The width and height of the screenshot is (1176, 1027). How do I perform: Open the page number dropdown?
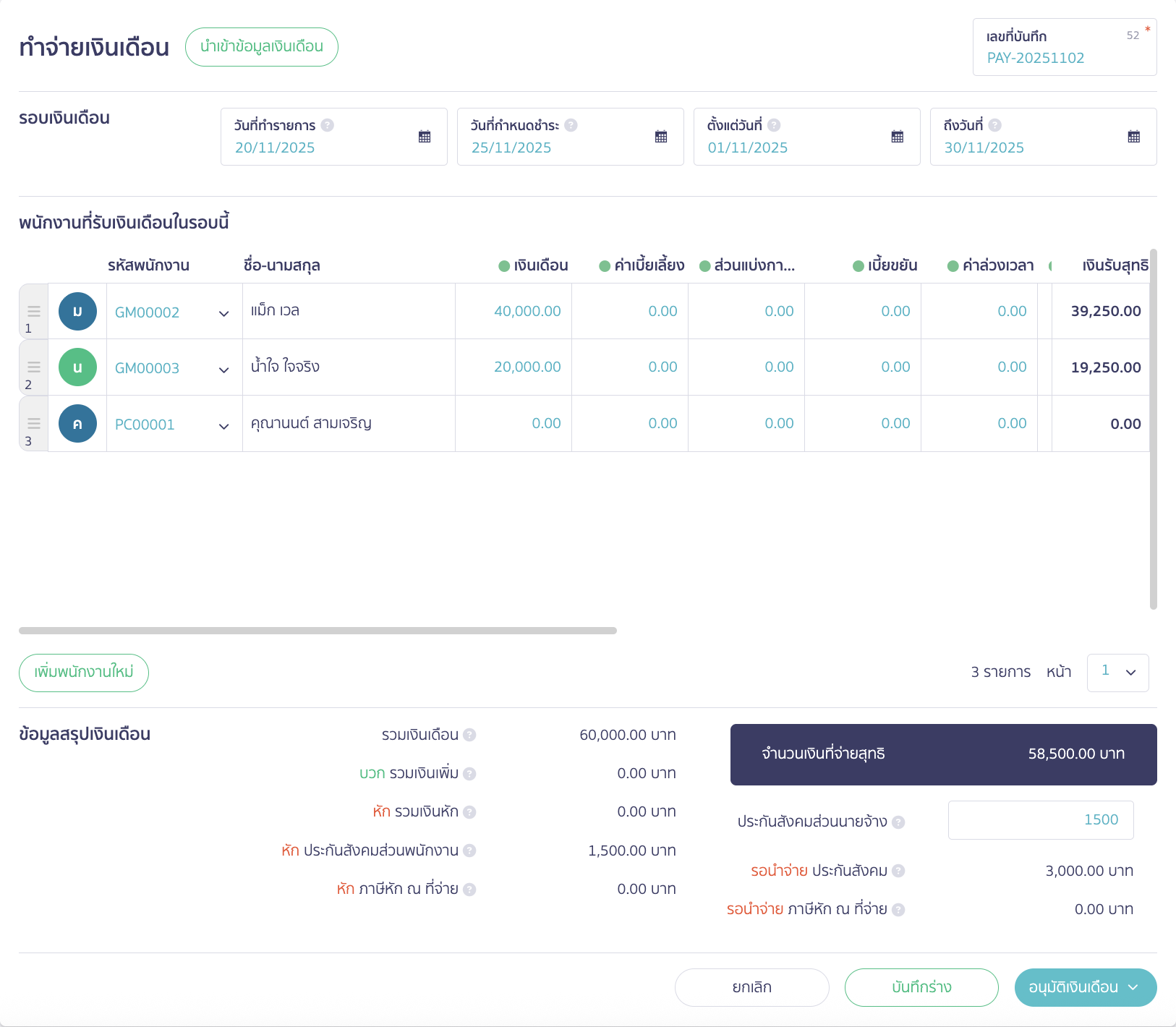(1117, 673)
